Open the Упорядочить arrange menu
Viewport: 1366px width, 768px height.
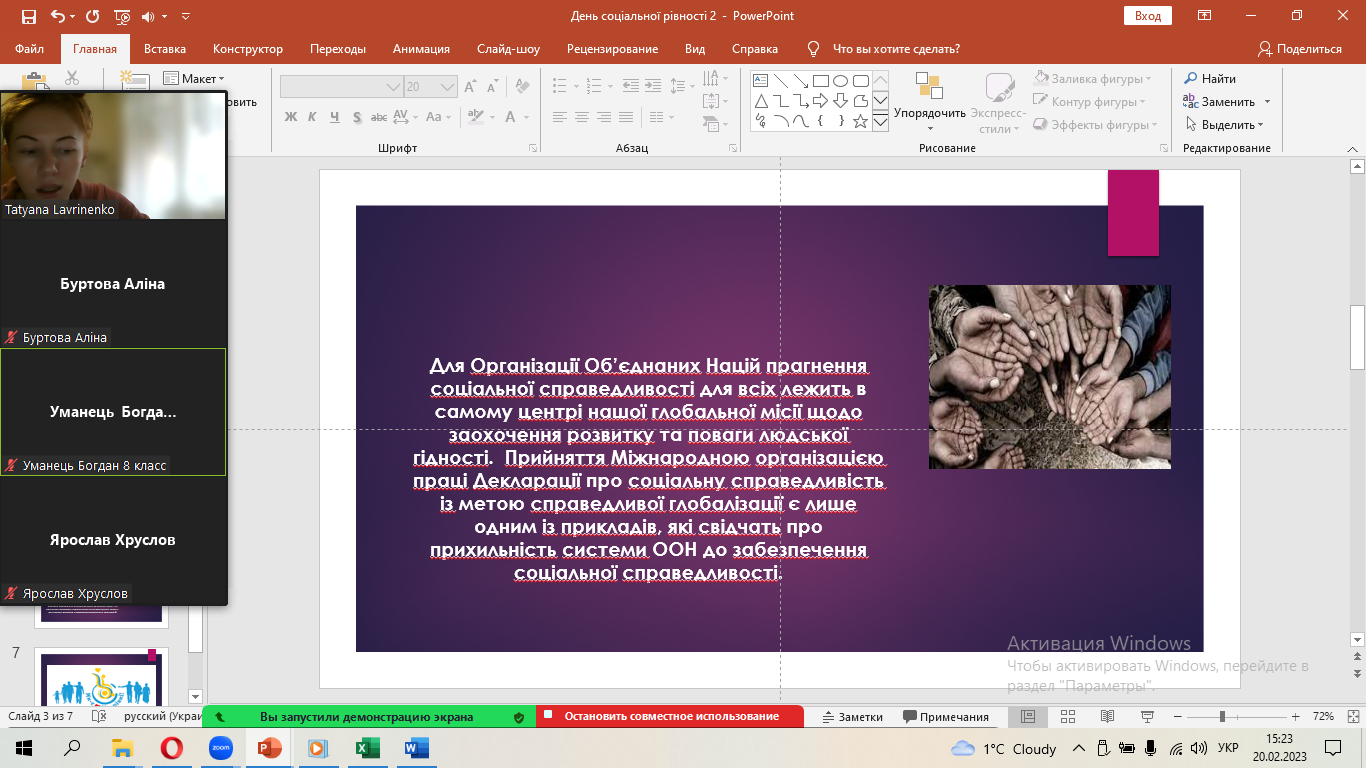click(x=930, y=103)
